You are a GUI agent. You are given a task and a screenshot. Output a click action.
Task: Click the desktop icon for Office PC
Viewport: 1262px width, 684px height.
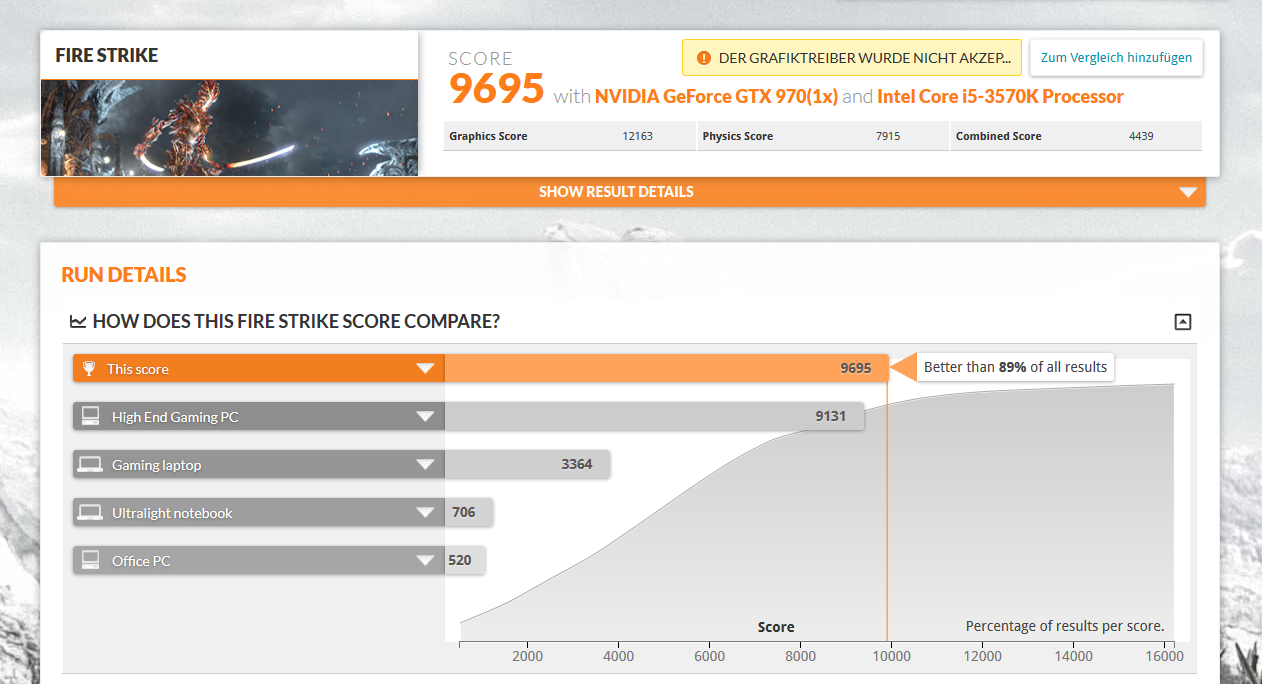pos(90,561)
